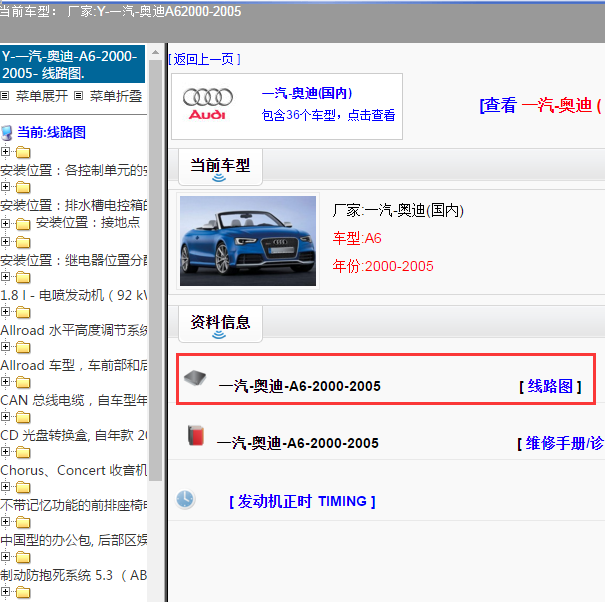Click 包含36个车型,点击查看 link

[x=328, y=115]
